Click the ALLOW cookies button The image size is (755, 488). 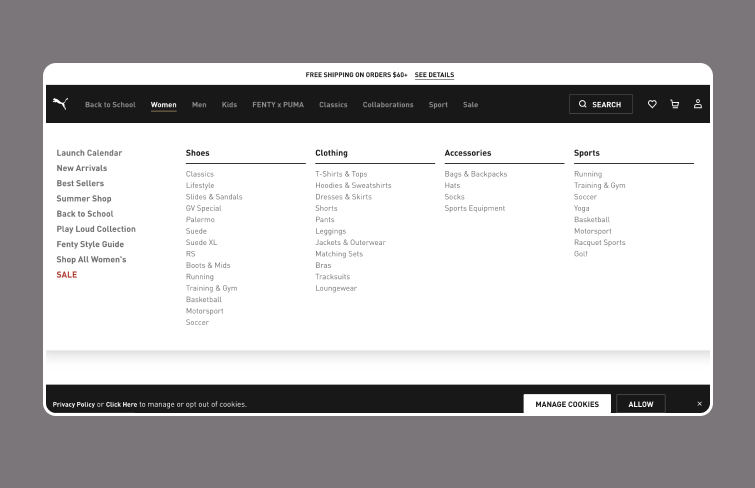tap(641, 404)
